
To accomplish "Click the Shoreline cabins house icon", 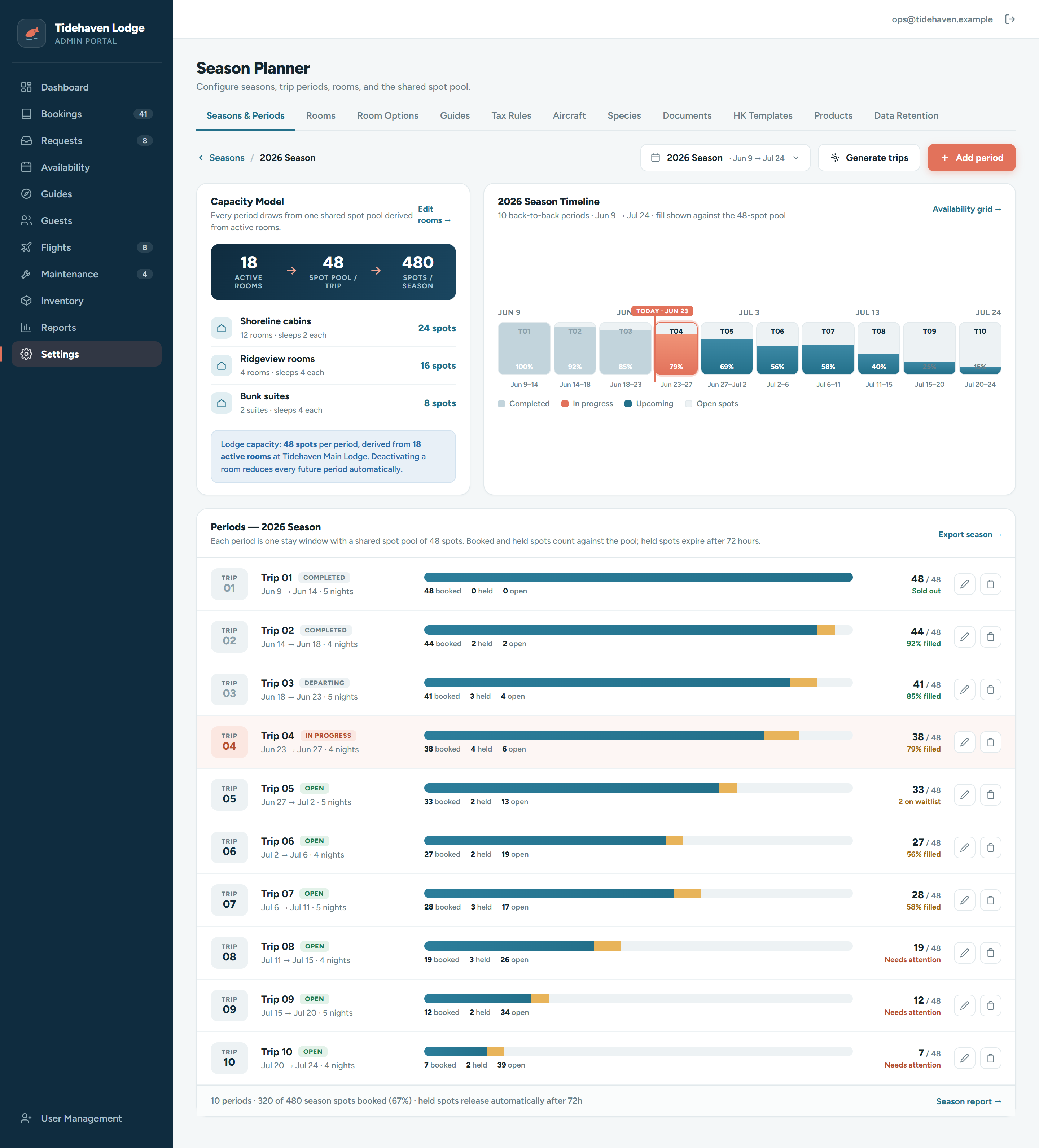I will click(x=222, y=328).
